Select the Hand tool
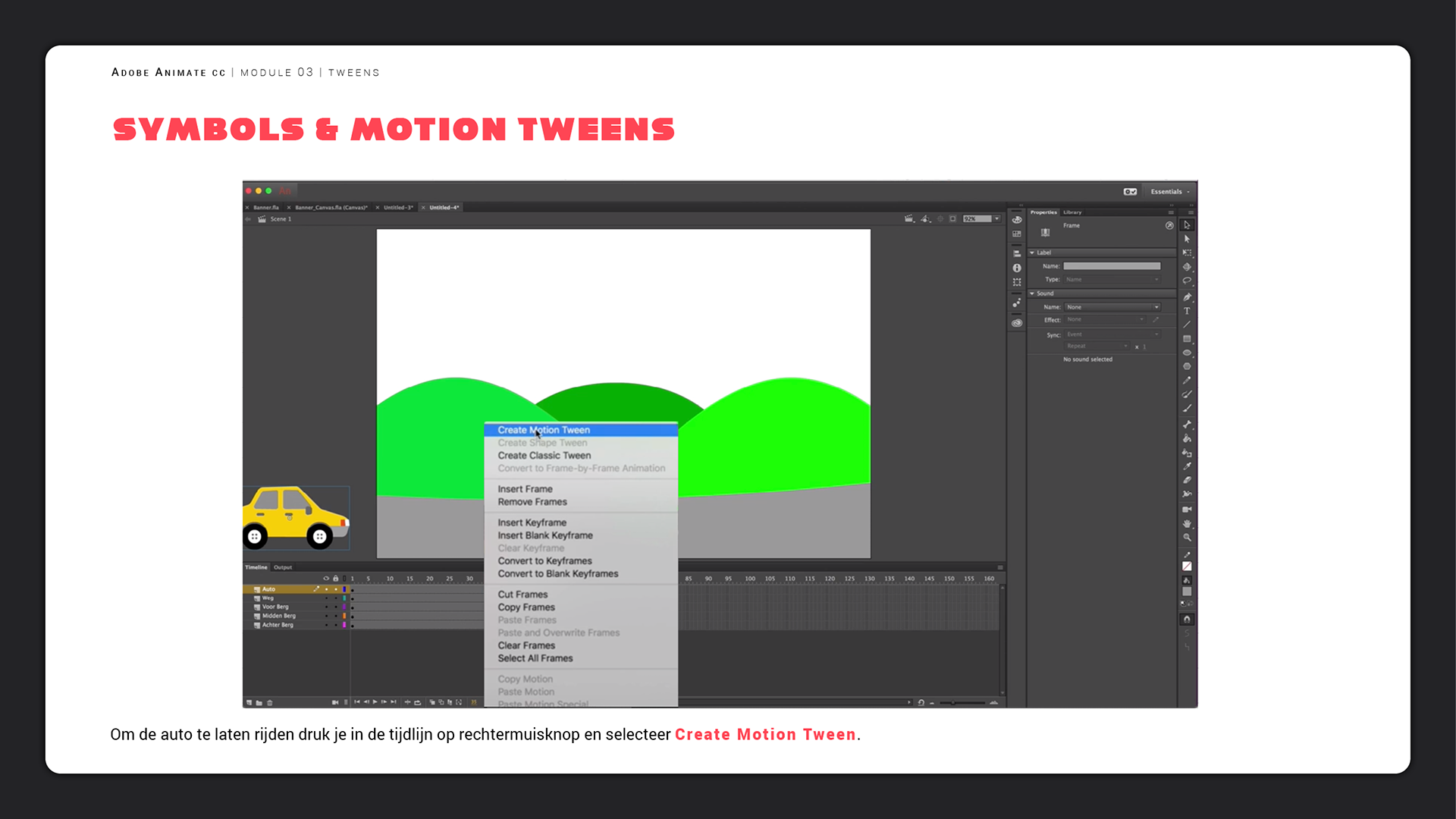This screenshot has width=1456, height=819. coord(1187,523)
